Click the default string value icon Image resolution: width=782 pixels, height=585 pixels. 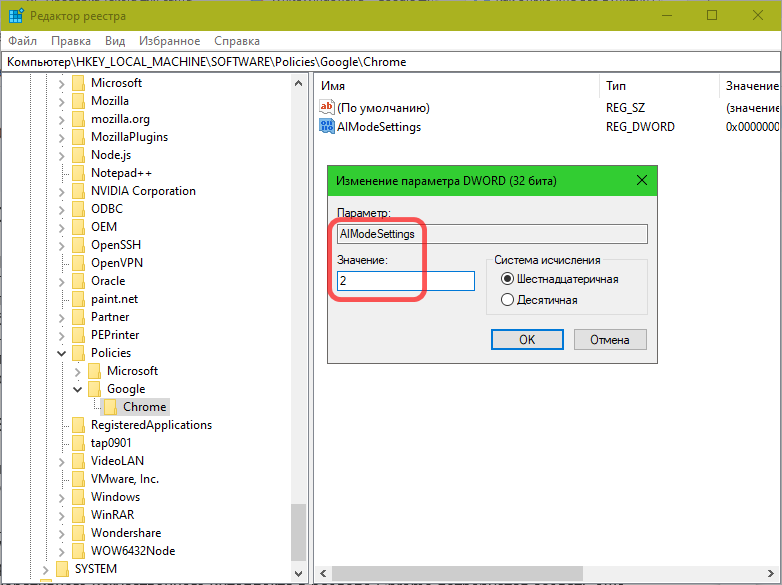(327, 107)
